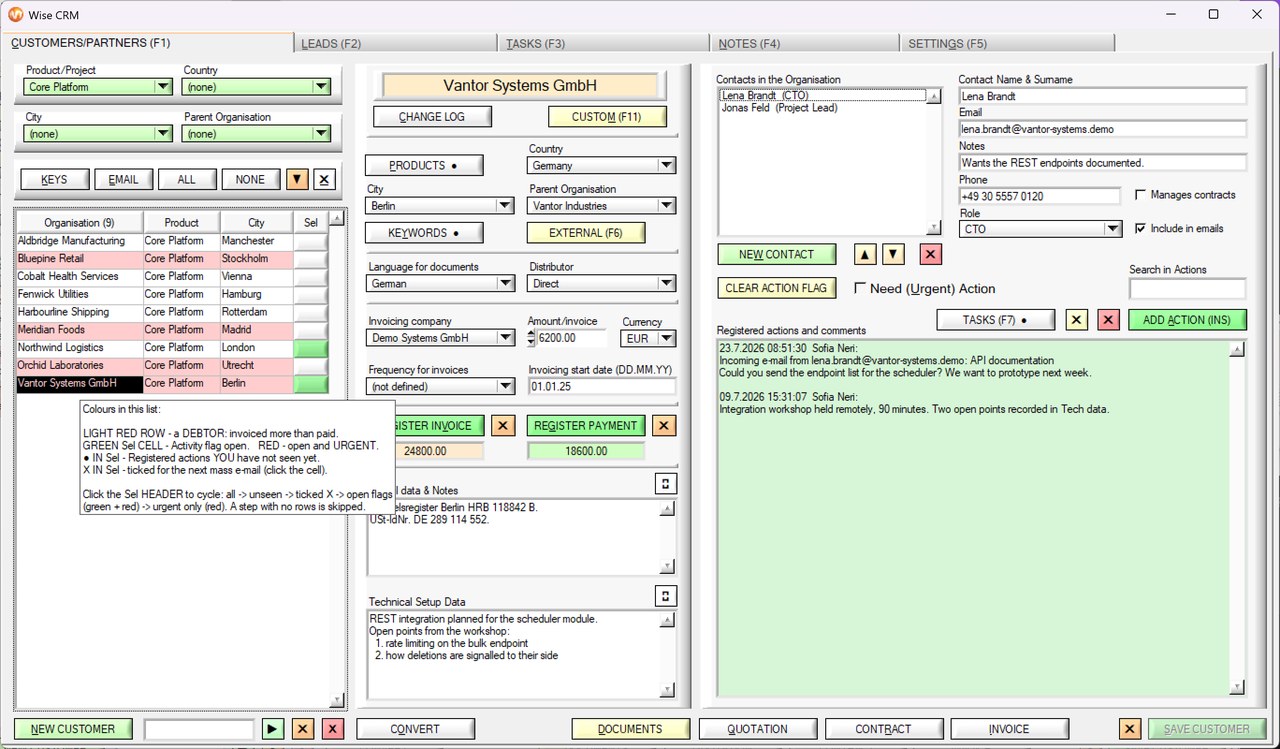Select the Fenwick Utilities row
The width and height of the screenshot is (1280, 749).
click(x=155, y=294)
